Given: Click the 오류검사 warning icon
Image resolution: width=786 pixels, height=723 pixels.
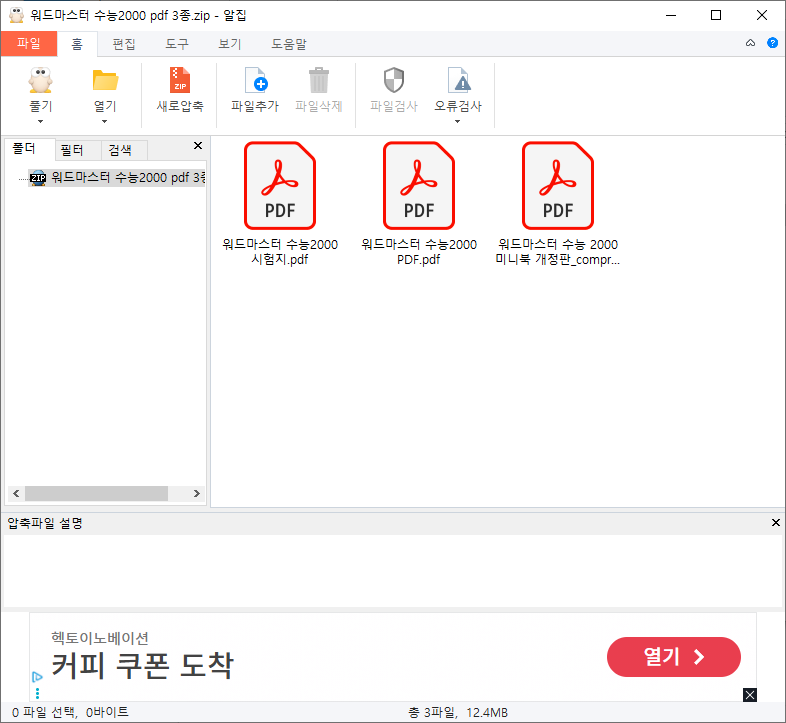Looking at the screenshot, I should point(458,80).
